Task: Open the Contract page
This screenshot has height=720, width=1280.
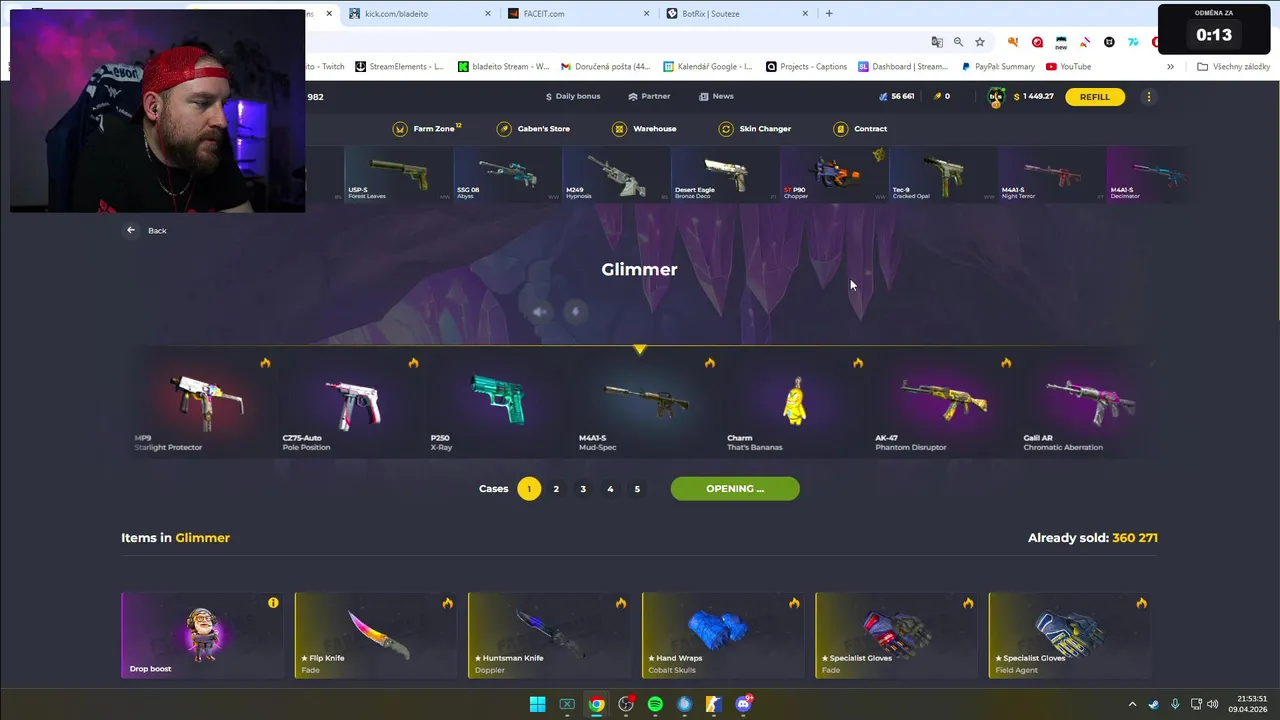Action: 861,129
